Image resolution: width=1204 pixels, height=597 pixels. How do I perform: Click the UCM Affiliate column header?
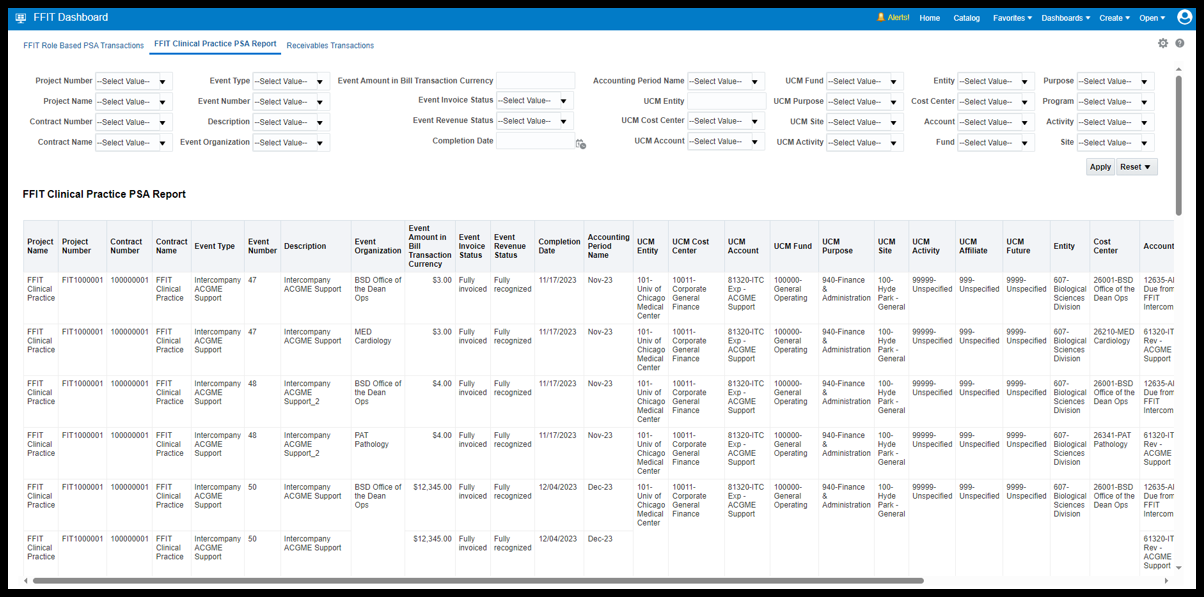pos(979,246)
